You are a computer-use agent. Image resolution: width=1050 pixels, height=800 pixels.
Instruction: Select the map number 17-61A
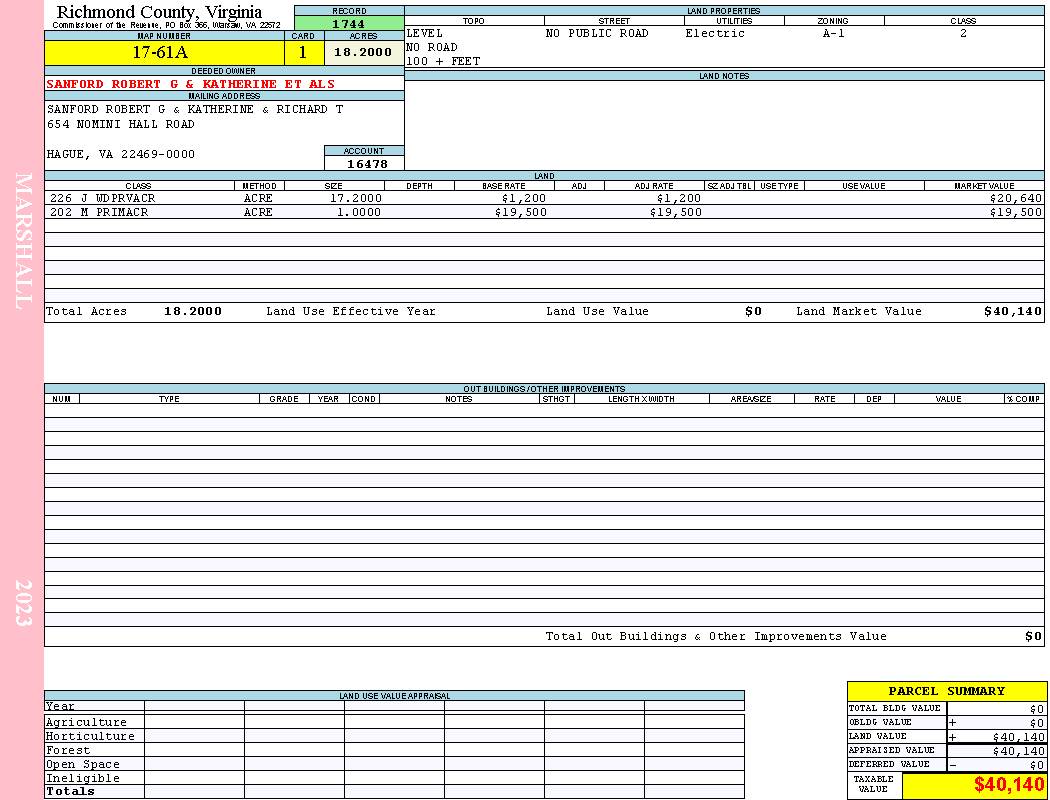[x=159, y=52]
